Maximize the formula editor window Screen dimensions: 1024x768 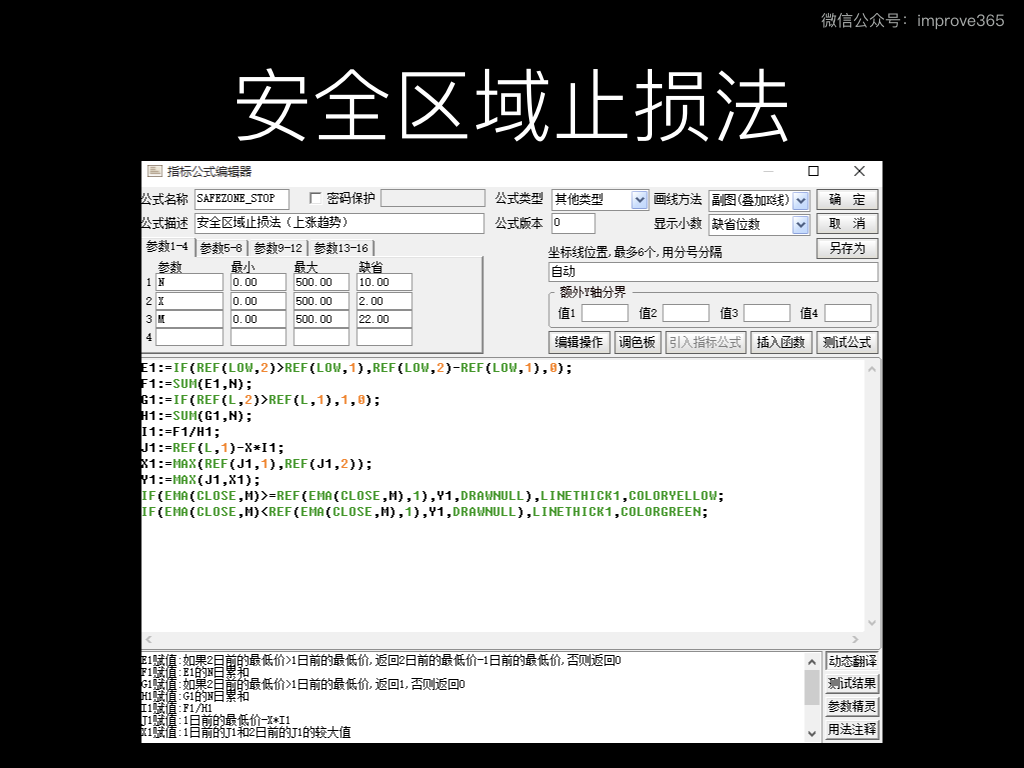click(813, 171)
